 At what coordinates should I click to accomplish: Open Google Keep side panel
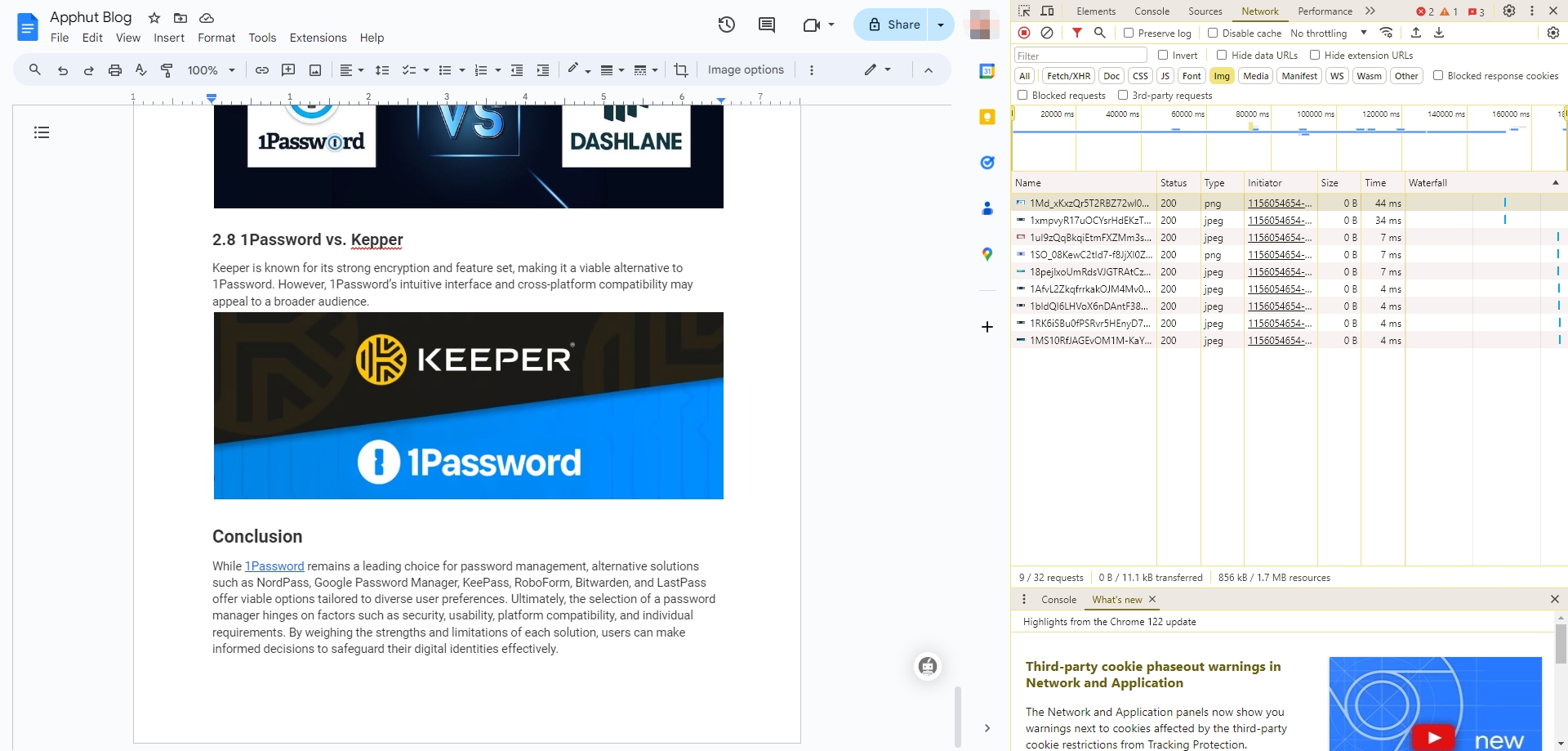tap(987, 117)
